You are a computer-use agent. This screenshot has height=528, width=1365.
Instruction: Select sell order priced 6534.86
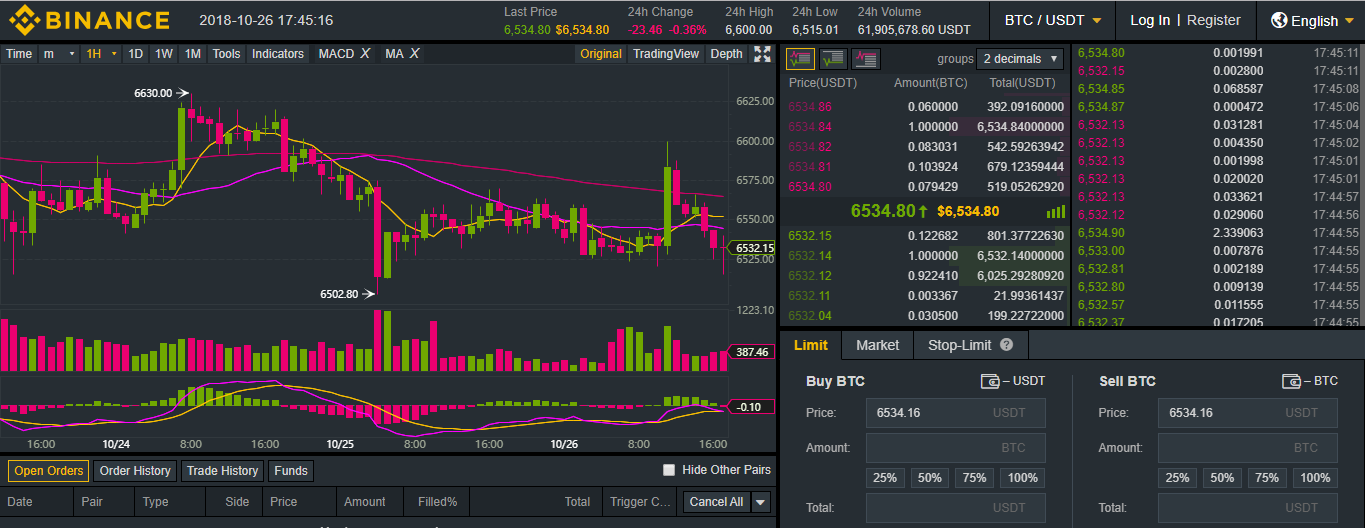point(925,107)
